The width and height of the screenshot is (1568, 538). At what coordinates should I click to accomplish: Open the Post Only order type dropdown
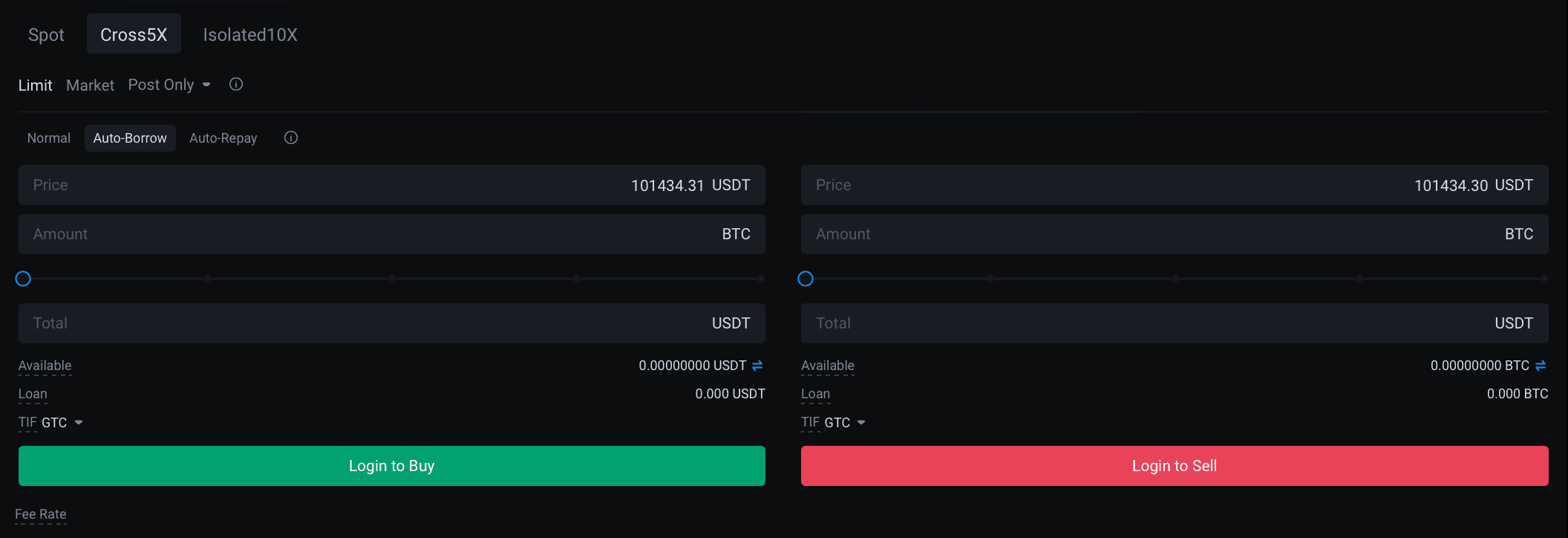pos(169,85)
